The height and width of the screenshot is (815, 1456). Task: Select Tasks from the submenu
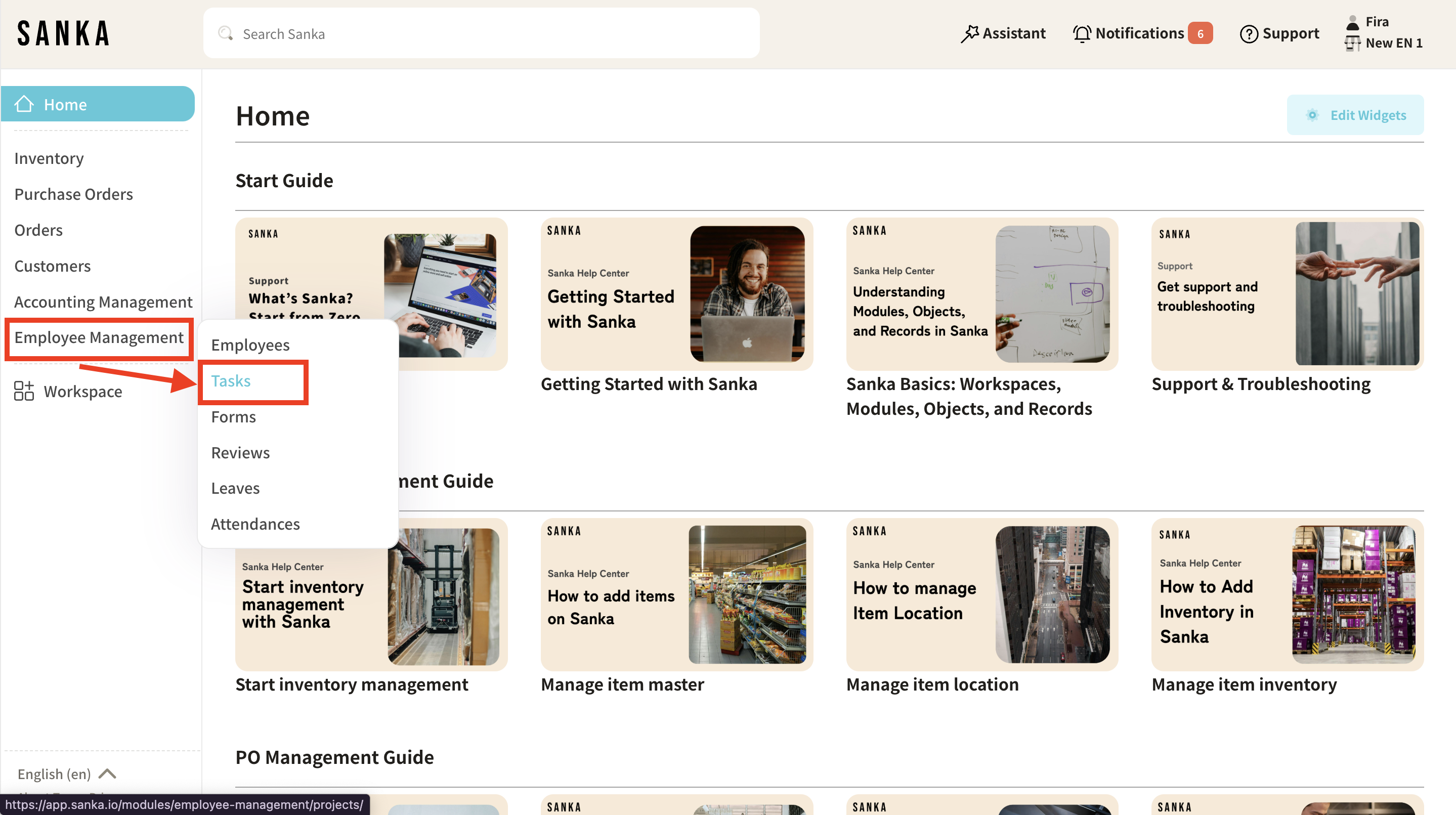(231, 381)
